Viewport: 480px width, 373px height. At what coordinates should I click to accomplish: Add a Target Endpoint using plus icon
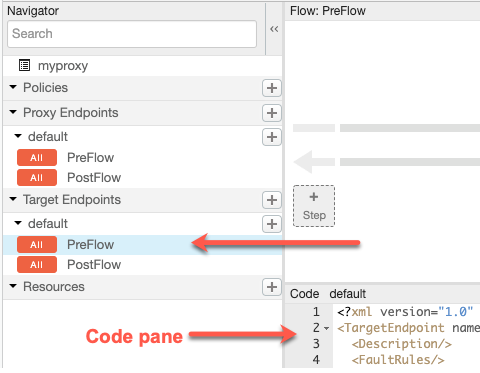pyautogui.click(x=272, y=200)
